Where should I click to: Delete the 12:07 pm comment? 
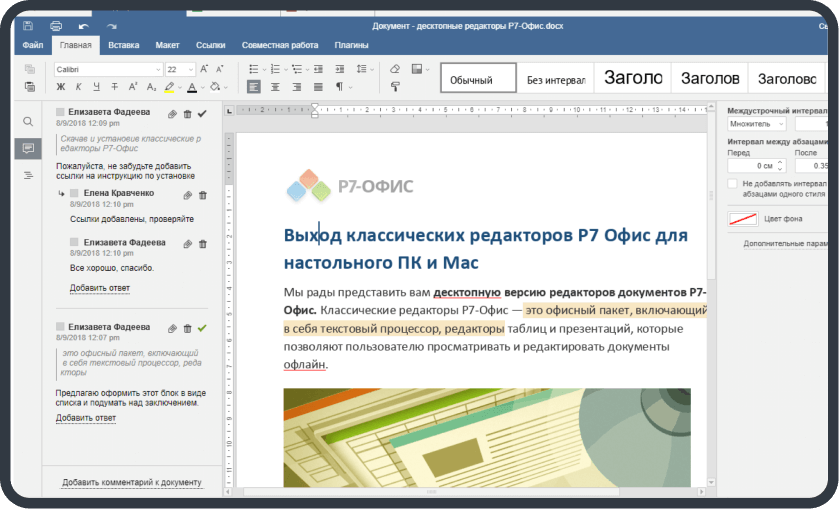coord(187,329)
